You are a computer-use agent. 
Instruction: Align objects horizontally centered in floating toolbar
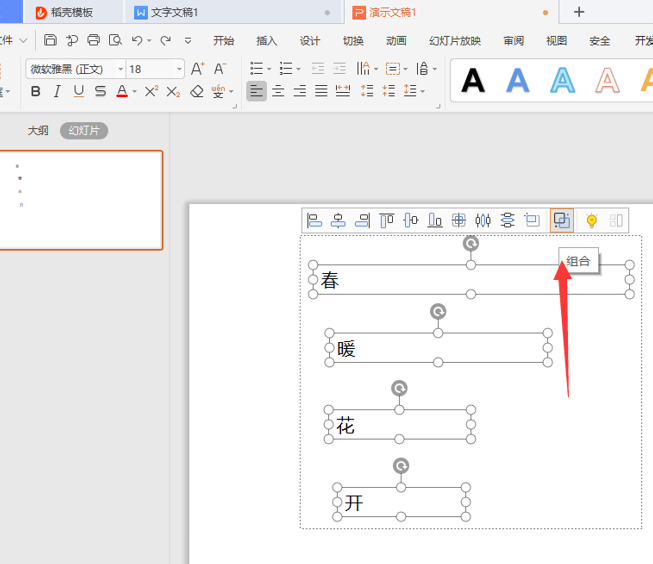(338, 220)
